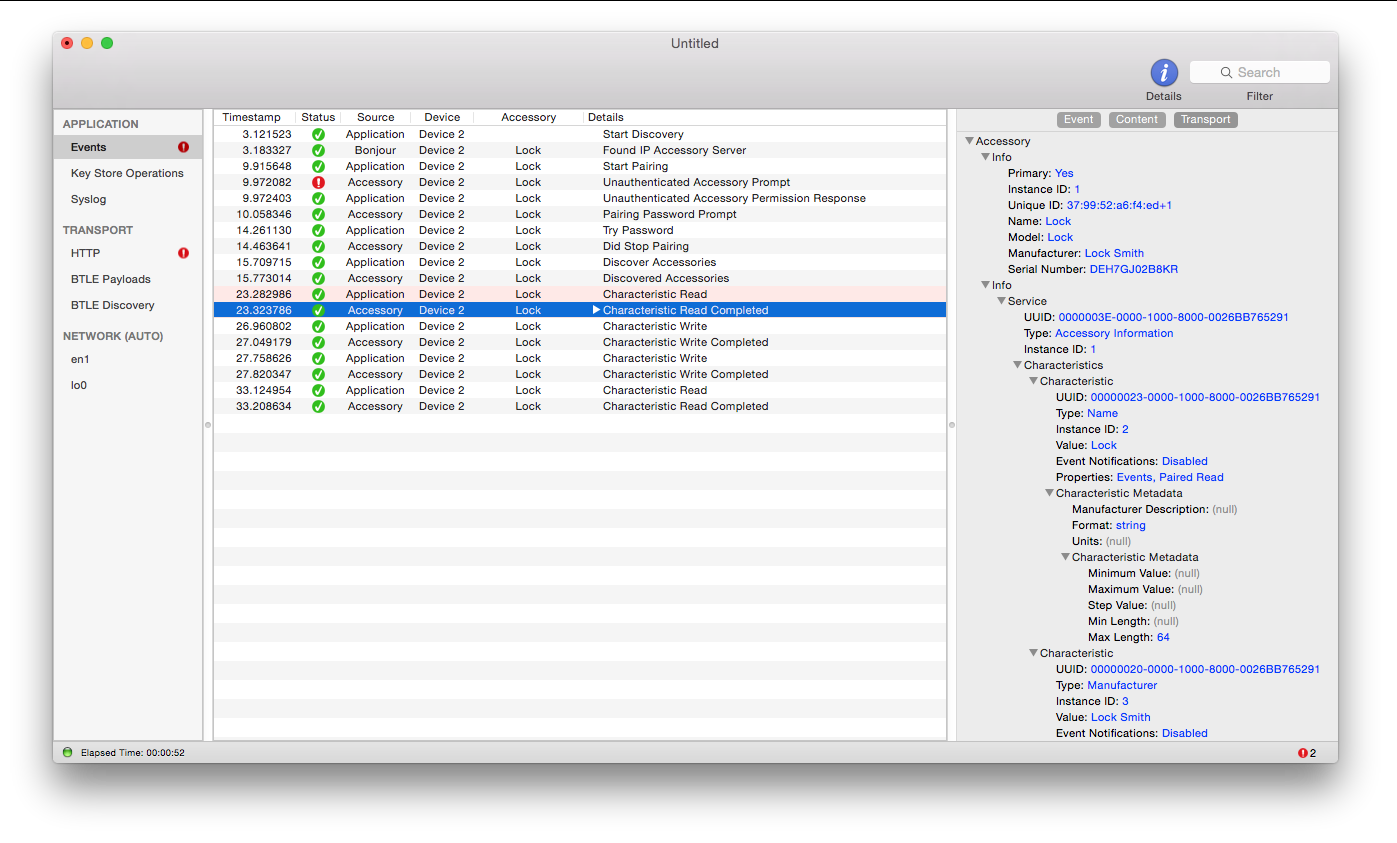
Task: Collapse the Service node disclosure triangle
Action: (1001, 301)
